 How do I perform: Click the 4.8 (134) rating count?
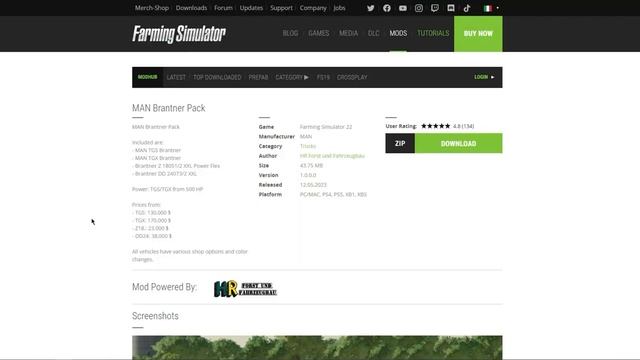coord(464,126)
